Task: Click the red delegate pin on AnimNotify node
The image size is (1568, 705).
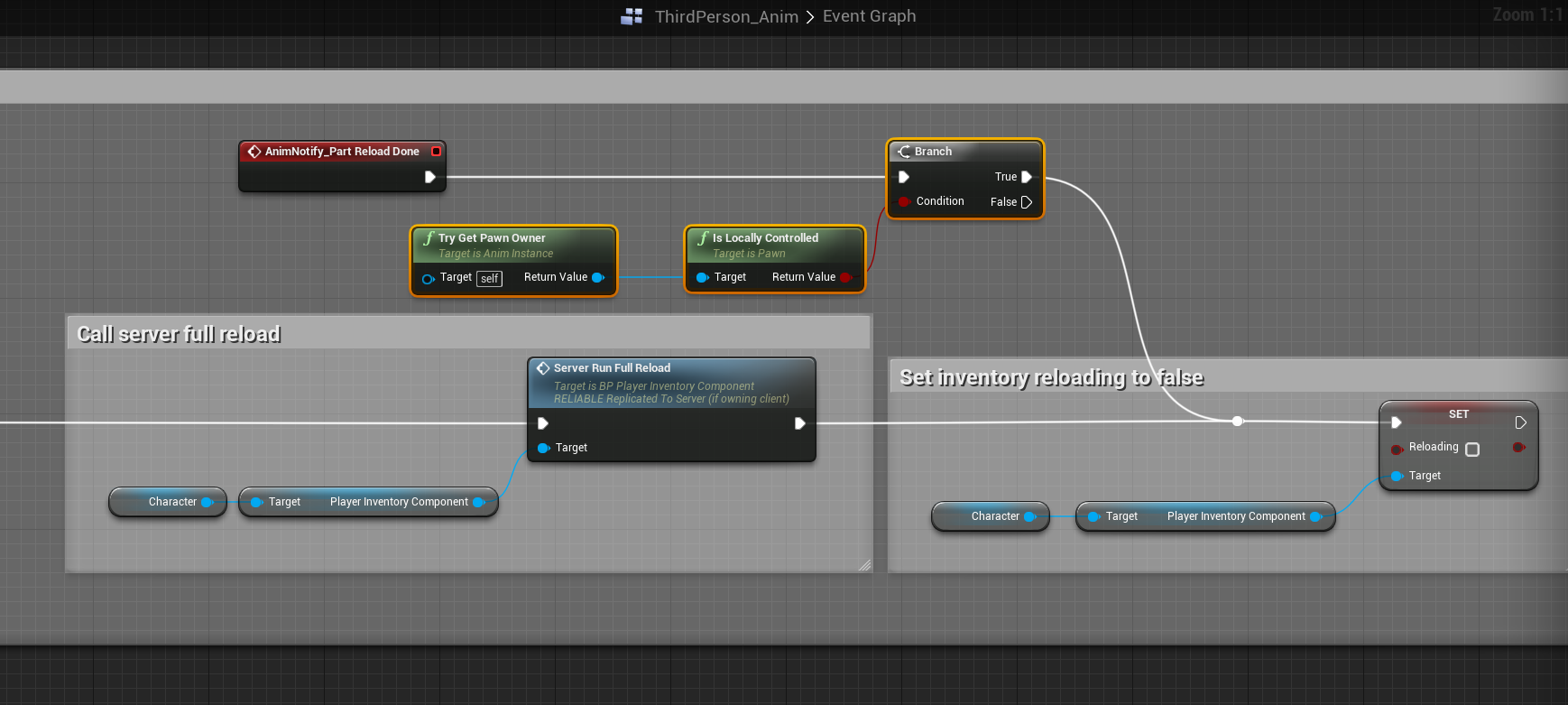Action: [x=437, y=152]
